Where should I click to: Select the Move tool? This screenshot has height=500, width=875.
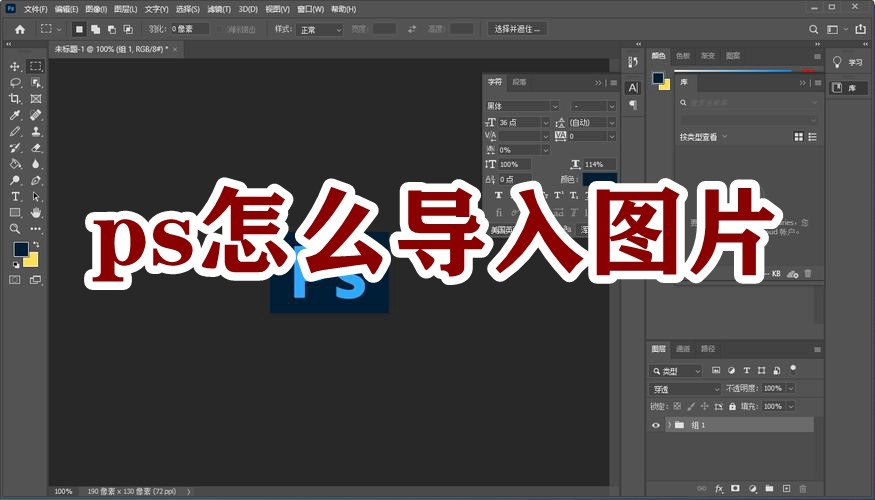pyautogui.click(x=15, y=66)
